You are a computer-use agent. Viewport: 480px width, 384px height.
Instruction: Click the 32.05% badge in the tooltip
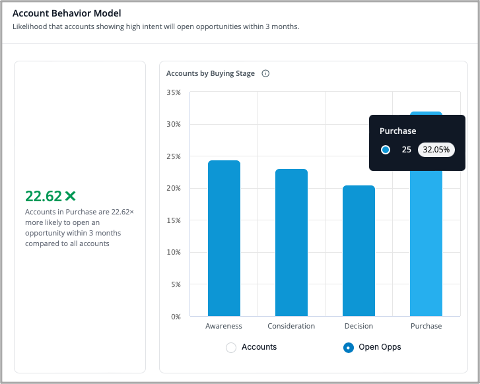[436, 150]
